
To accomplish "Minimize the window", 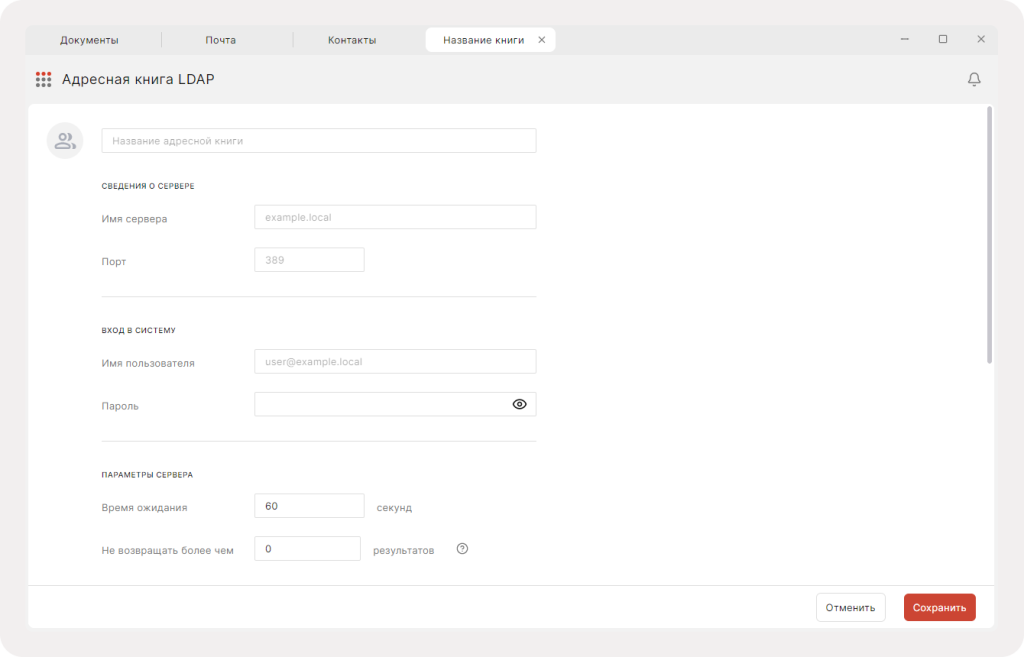I will 904,39.
